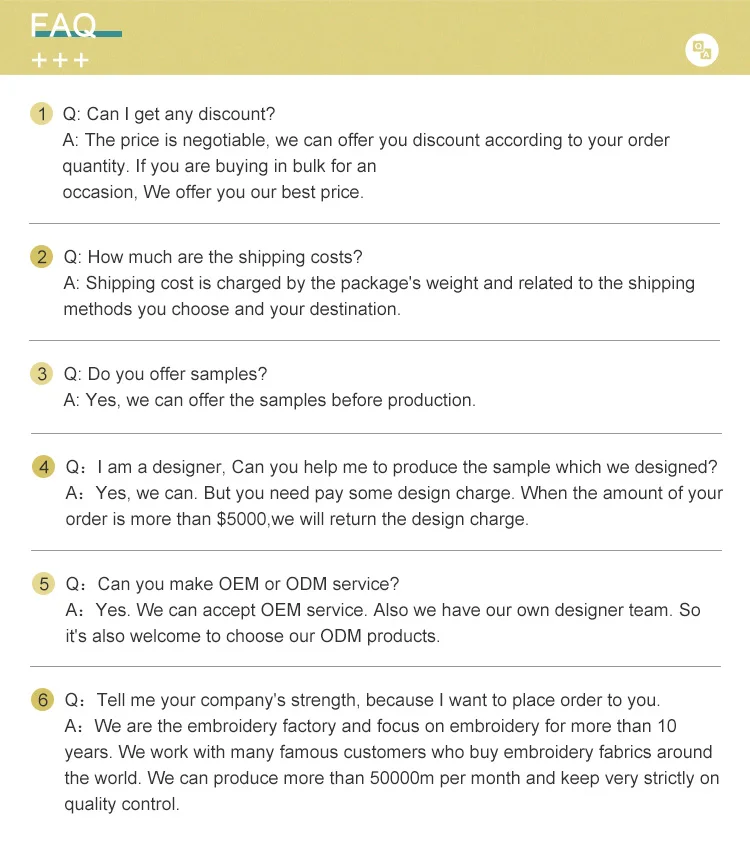
Task: Click the number 1 circle badge
Action: 42,114
